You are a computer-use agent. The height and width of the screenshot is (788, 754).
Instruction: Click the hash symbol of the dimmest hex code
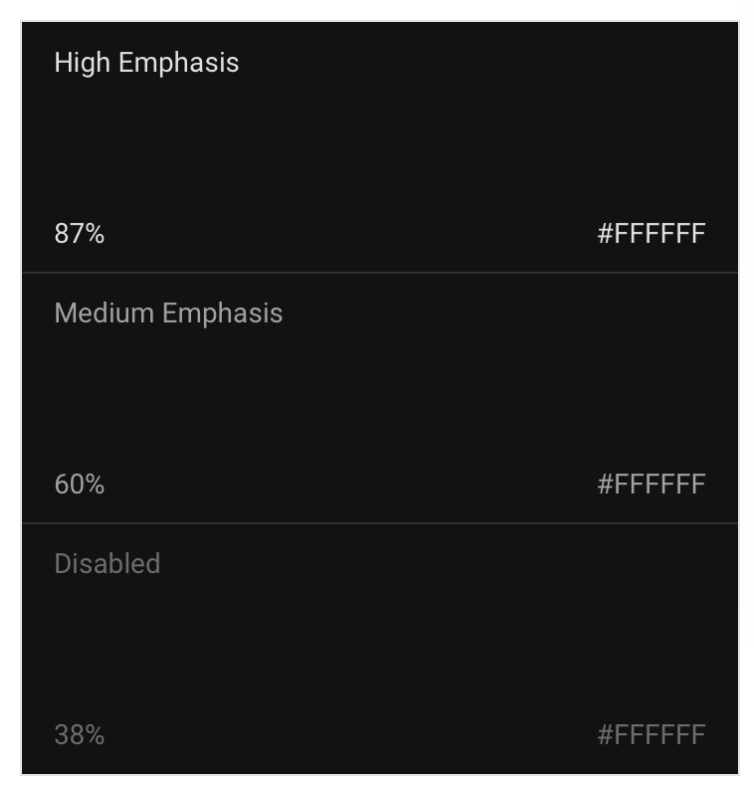[605, 735]
